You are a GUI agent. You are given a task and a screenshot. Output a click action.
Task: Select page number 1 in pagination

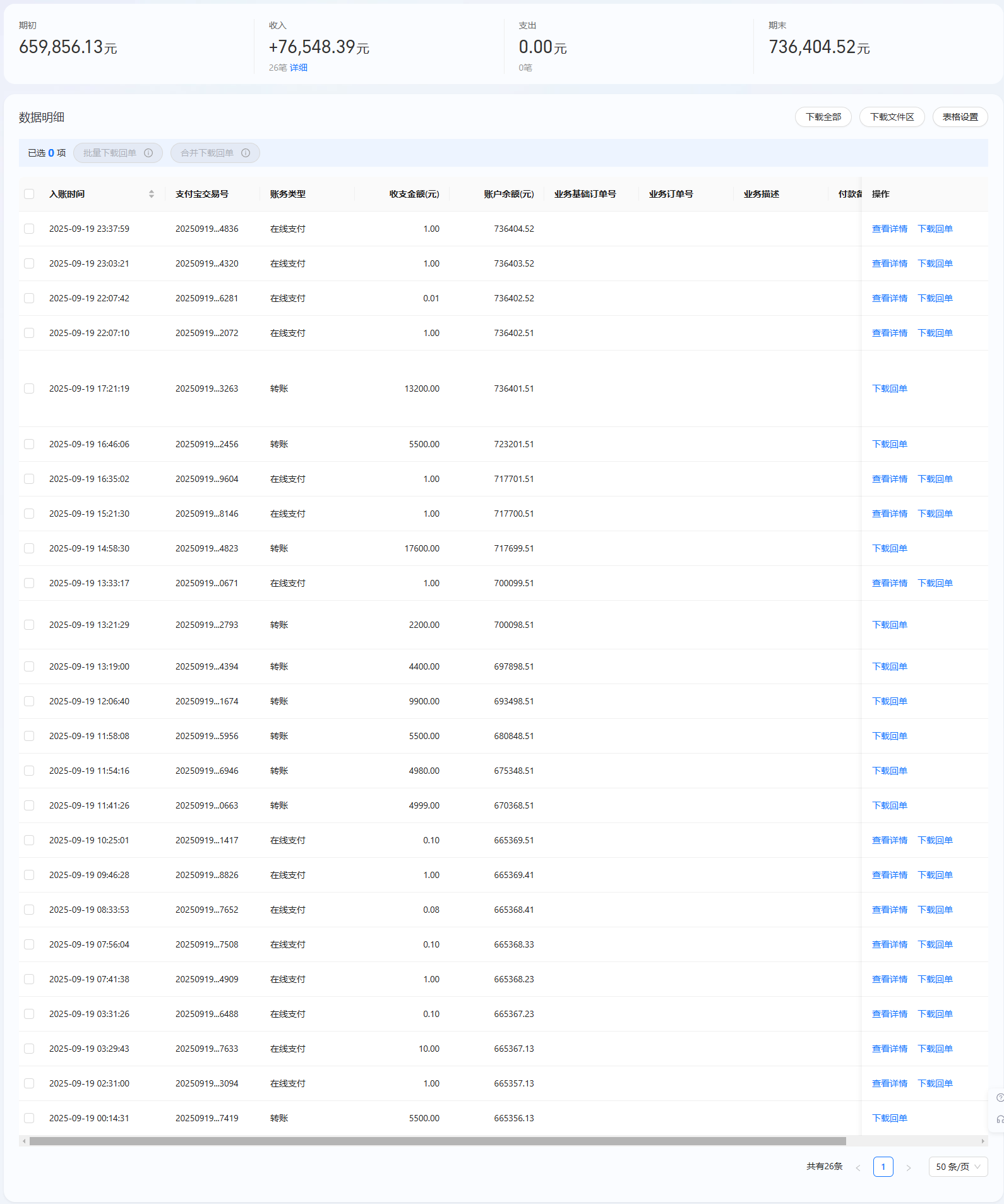coord(883,1167)
